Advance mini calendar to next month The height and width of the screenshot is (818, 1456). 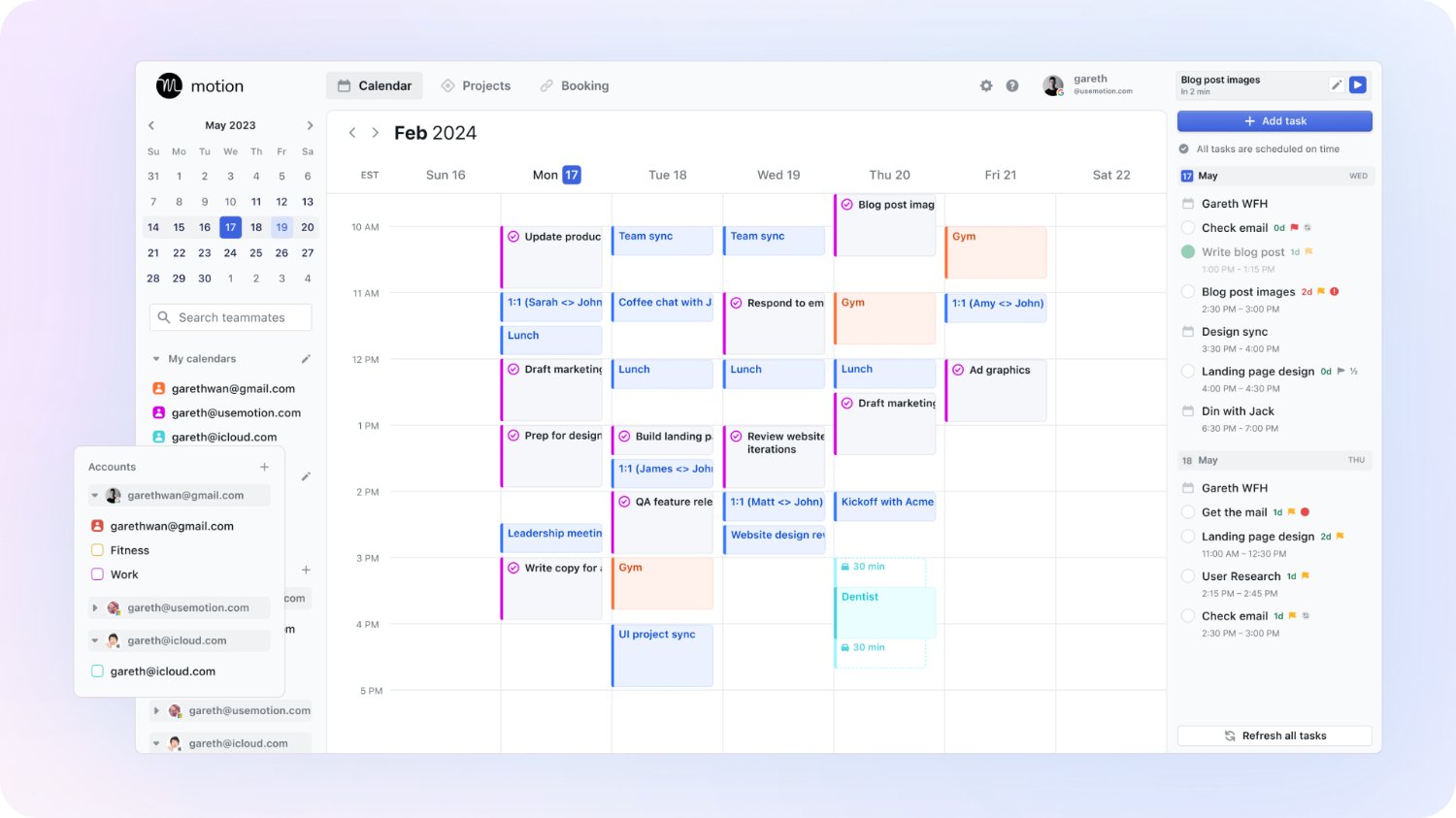pos(310,125)
